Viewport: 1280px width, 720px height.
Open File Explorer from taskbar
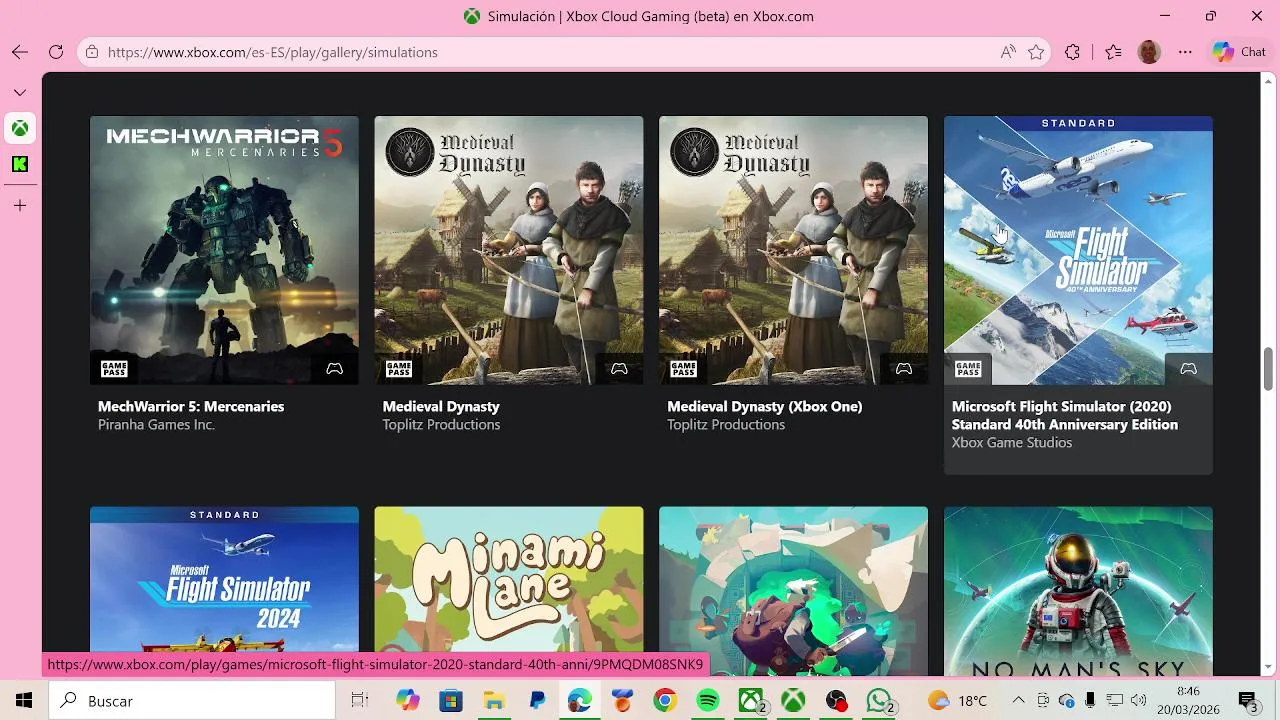(494, 701)
